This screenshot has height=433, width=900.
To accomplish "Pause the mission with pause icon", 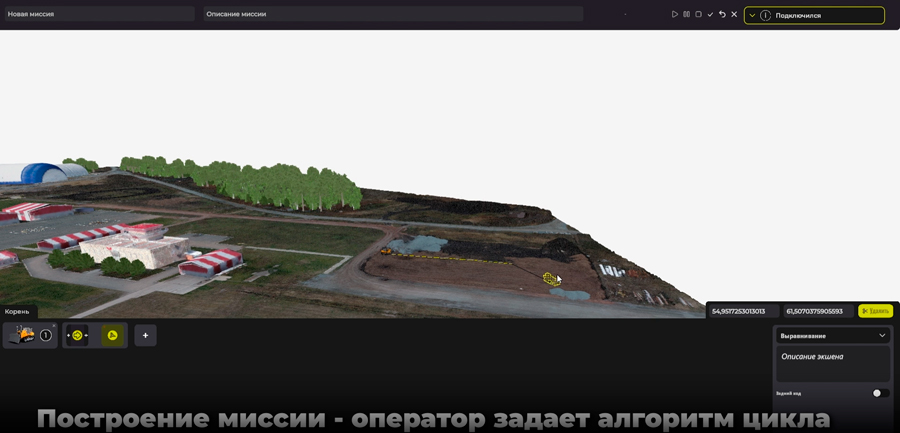I will 686,15.
